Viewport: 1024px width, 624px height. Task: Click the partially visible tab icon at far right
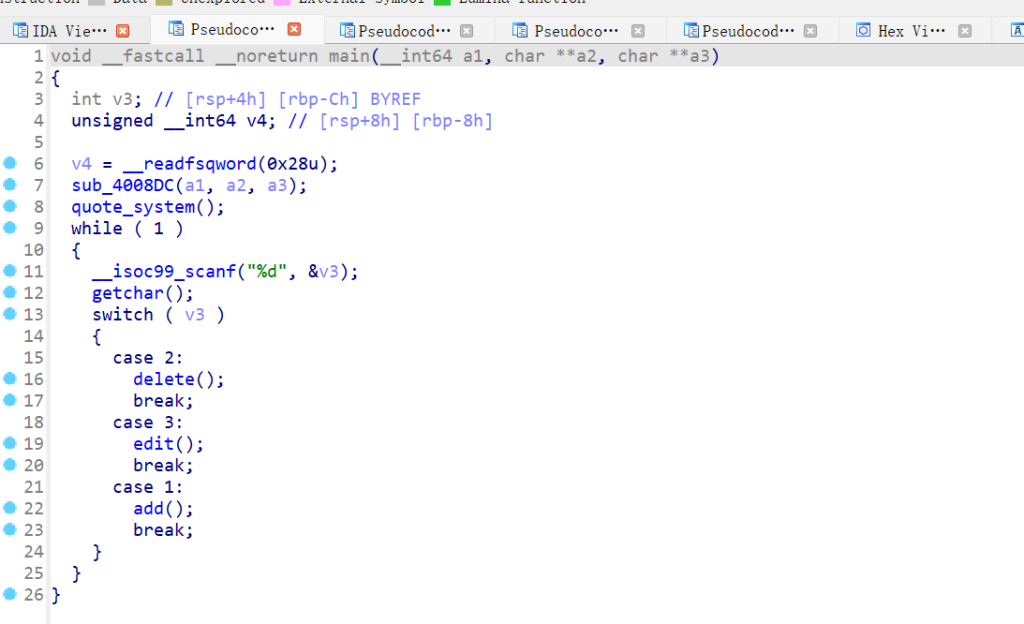pos(1017,31)
